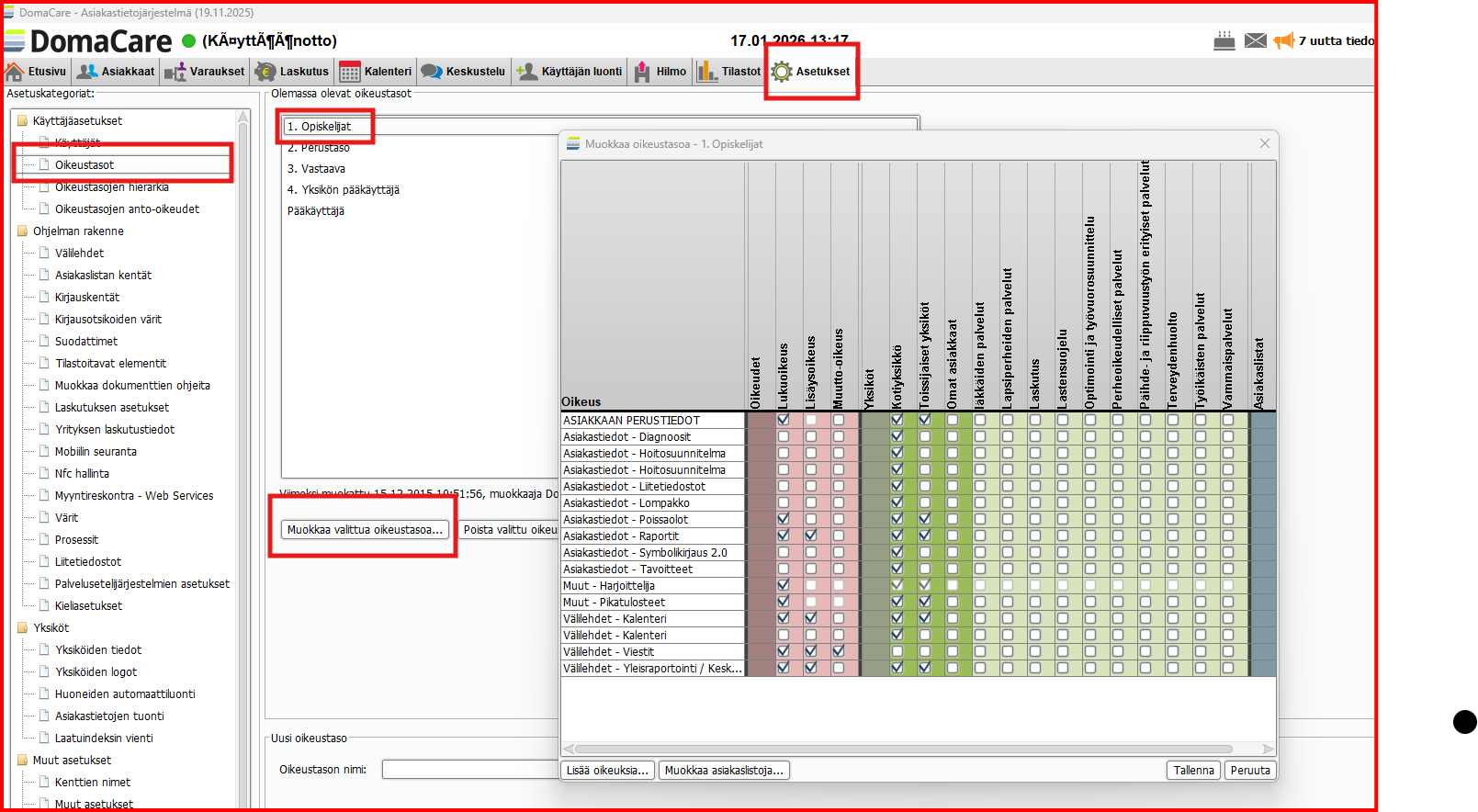Open the Kalenteri calendar

[376, 72]
